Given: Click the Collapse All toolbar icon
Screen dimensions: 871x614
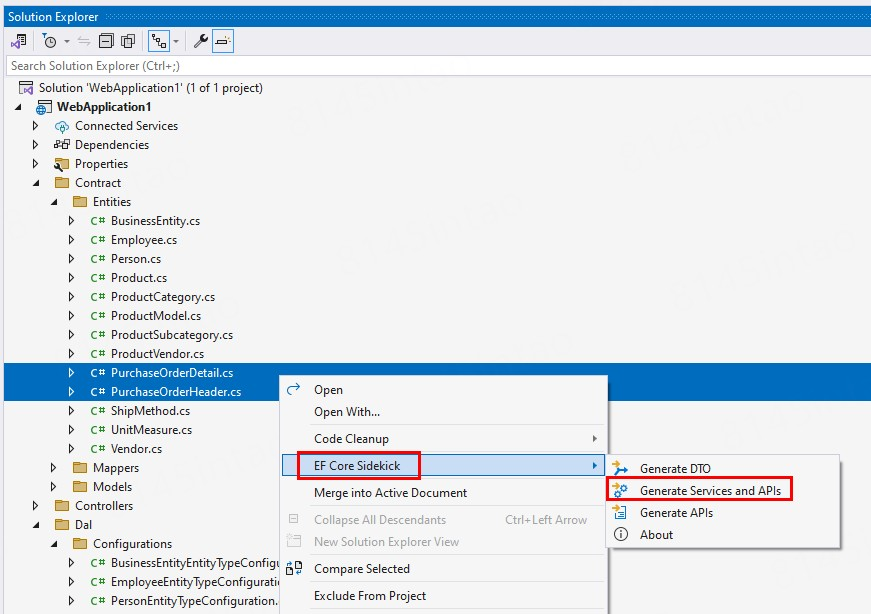Looking at the screenshot, I should (x=106, y=41).
